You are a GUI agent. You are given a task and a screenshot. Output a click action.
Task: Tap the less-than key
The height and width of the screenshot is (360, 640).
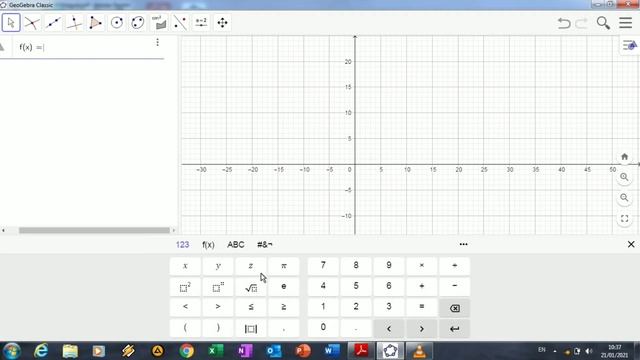[x=185, y=307]
